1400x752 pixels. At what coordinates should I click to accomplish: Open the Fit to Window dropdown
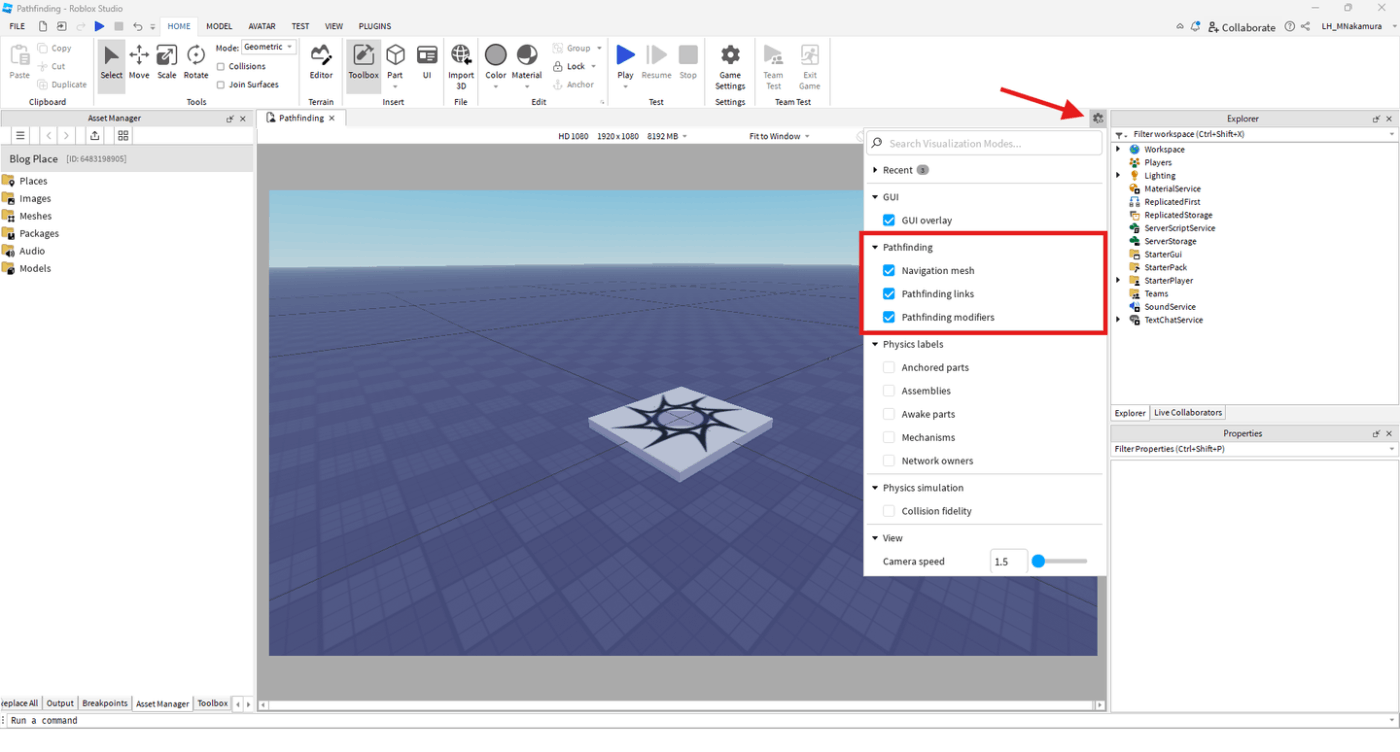pos(779,136)
